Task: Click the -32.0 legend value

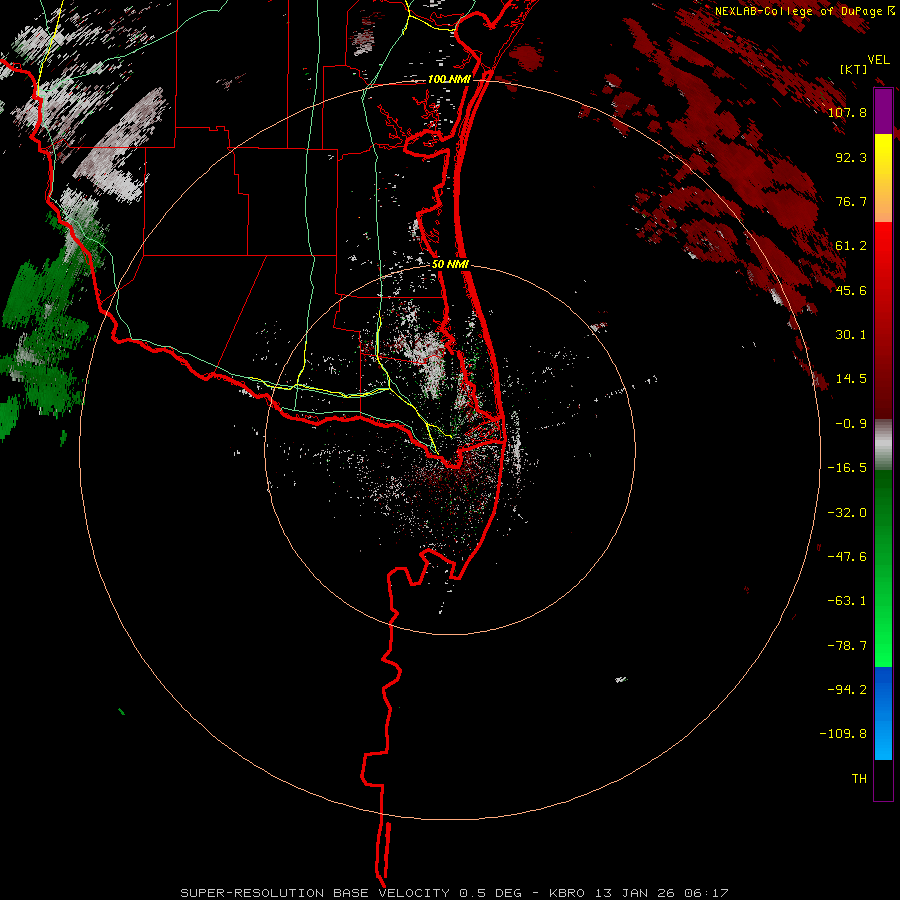Action: tap(847, 513)
